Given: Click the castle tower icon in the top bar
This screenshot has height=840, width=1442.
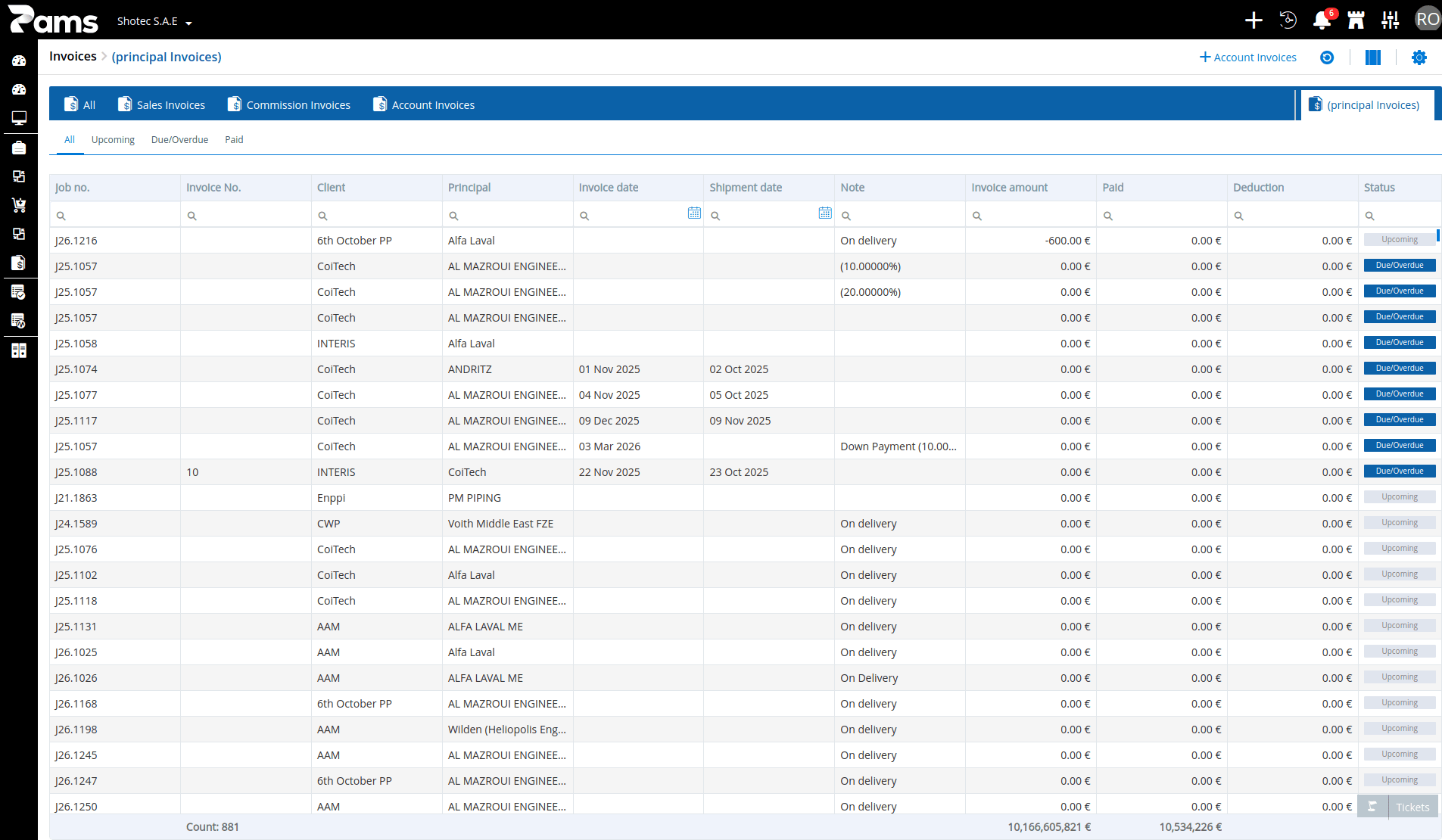Looking at the screenshot, I should (1356, 20).
